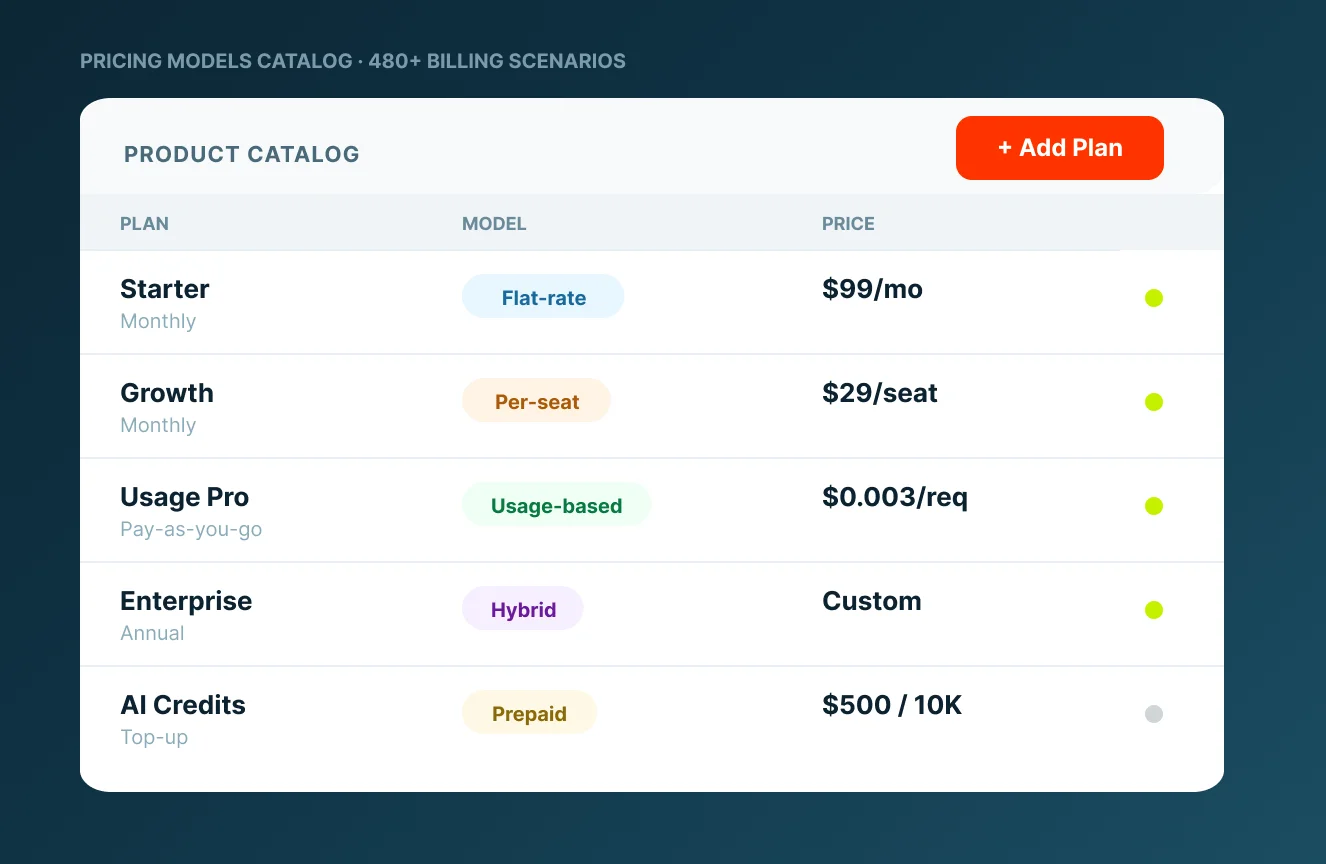This screenshot has width=1326, height=864.
Task: Select the Starter plan name
Action: click(165, 289)
